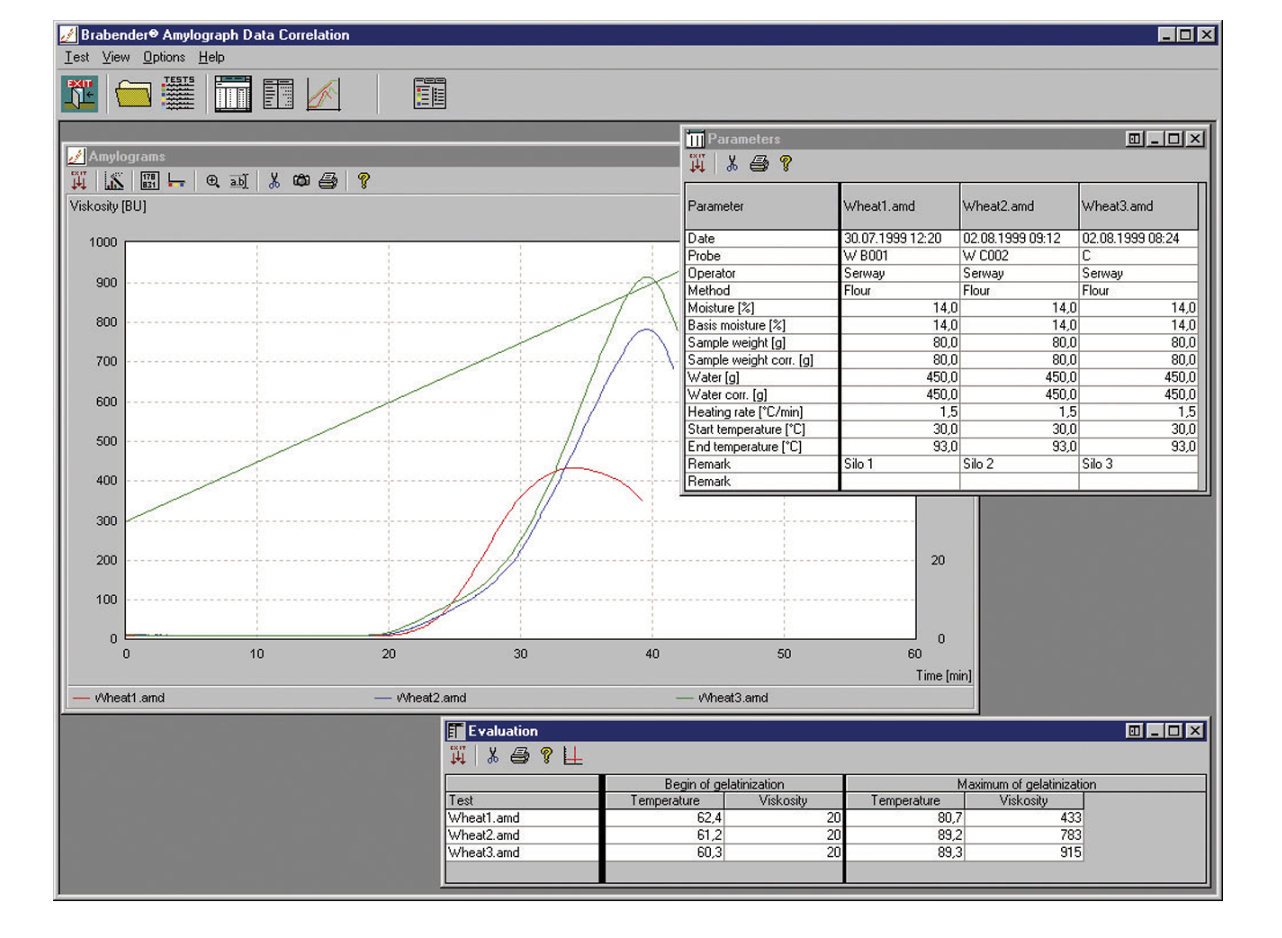Click the colored axis legend icon in Amylograms
Viewport: 1282px width, 938px height.
pyautogui.click(x=175, y=181)
